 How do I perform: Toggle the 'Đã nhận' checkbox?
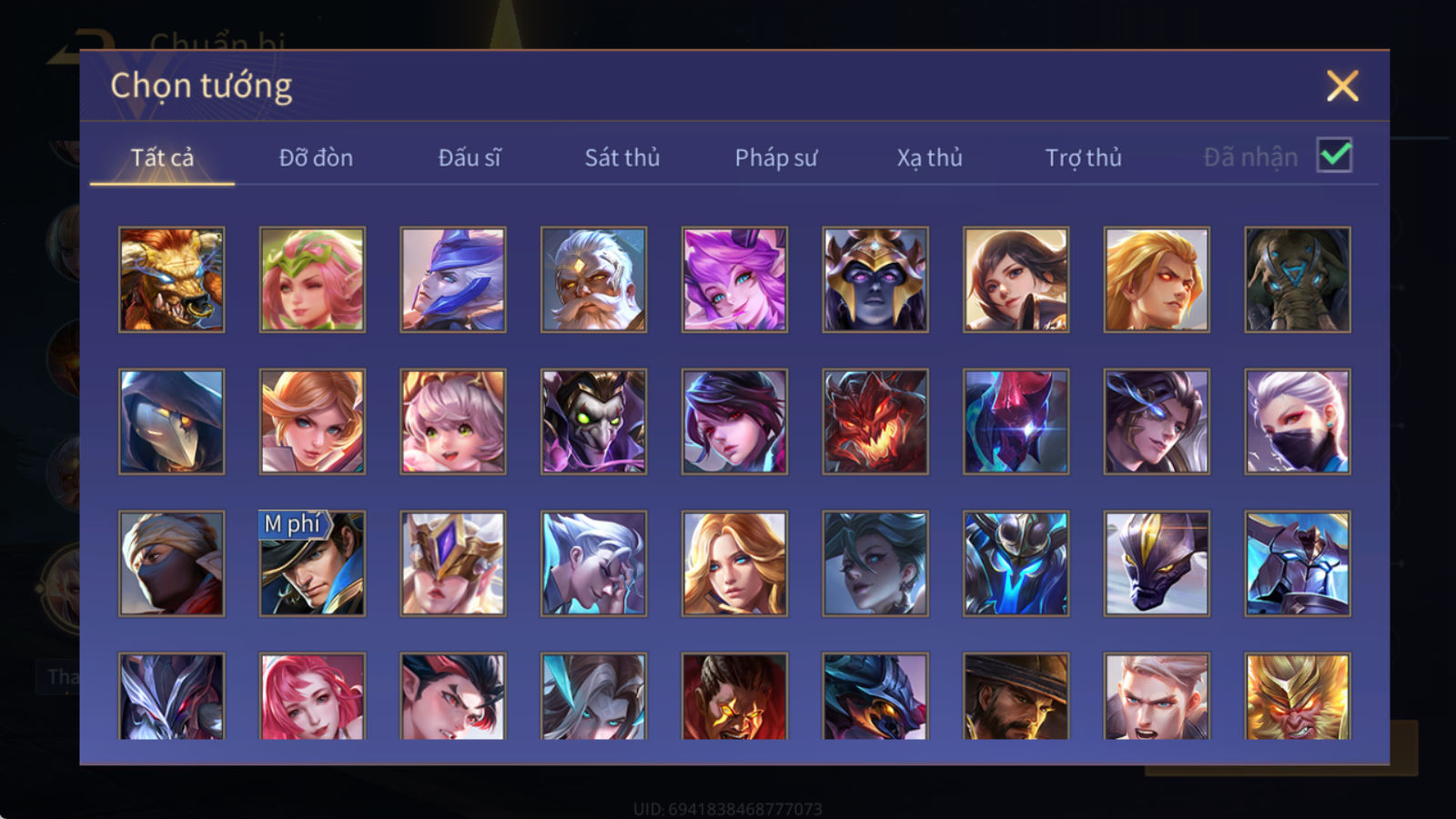(1335, 156)
